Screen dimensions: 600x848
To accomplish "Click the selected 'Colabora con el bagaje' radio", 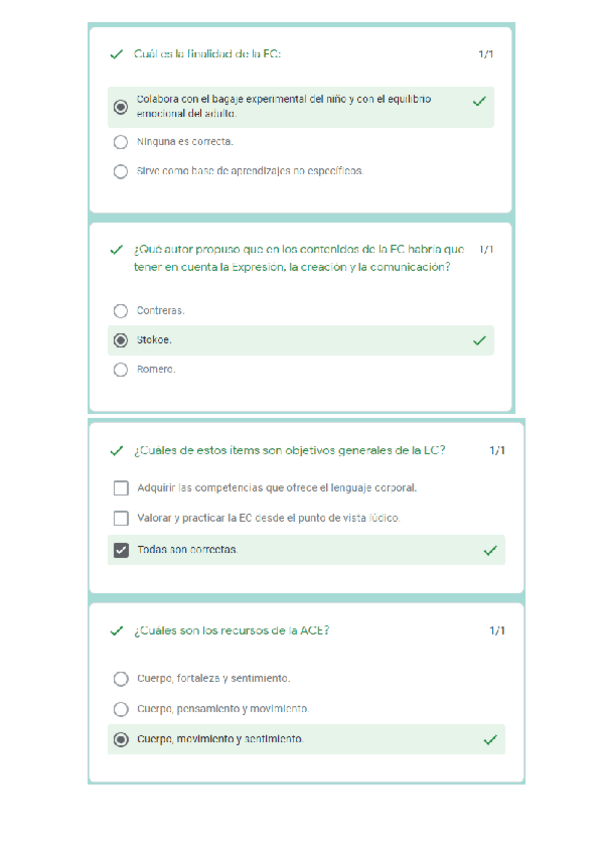I will coord(121,107).
